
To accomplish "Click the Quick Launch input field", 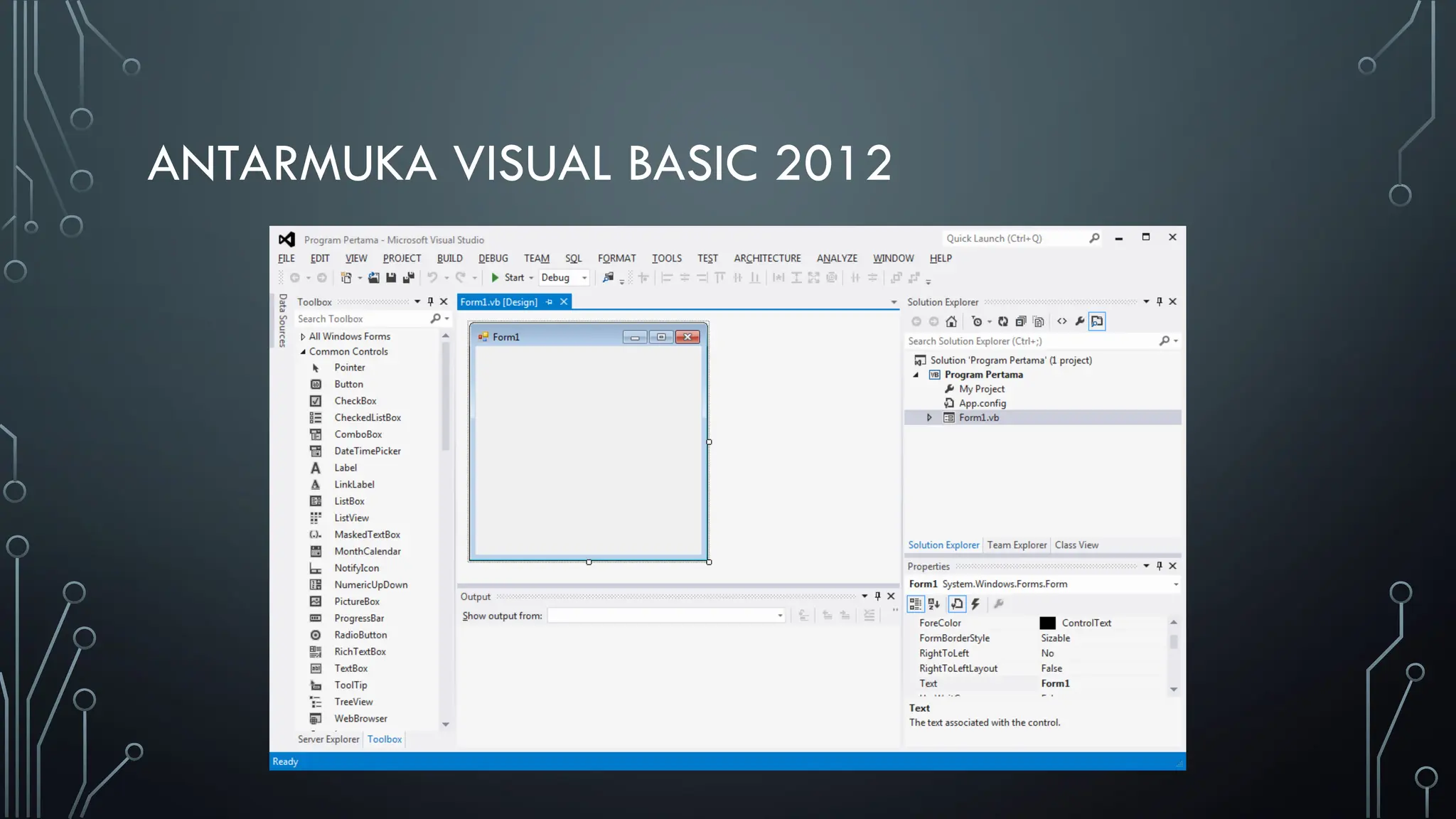I will (1015, 239).
